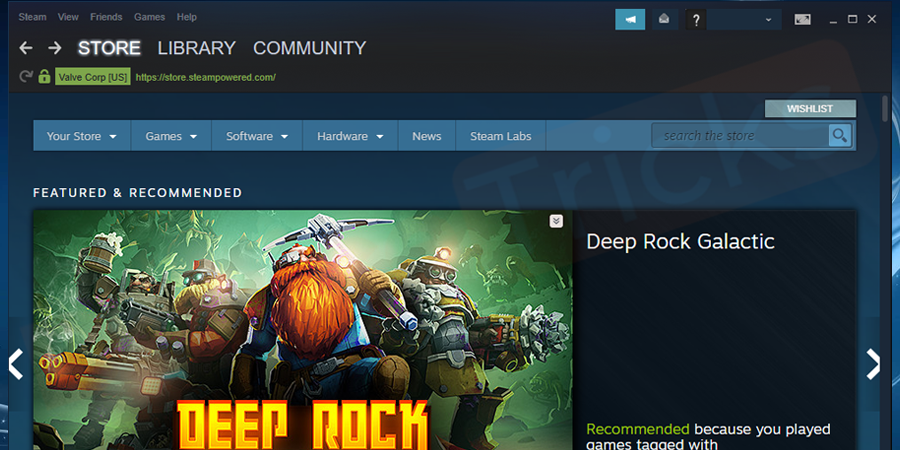900x450 pixels.
Task: Show next featured game carousel arrow
Action: (873, 364)
